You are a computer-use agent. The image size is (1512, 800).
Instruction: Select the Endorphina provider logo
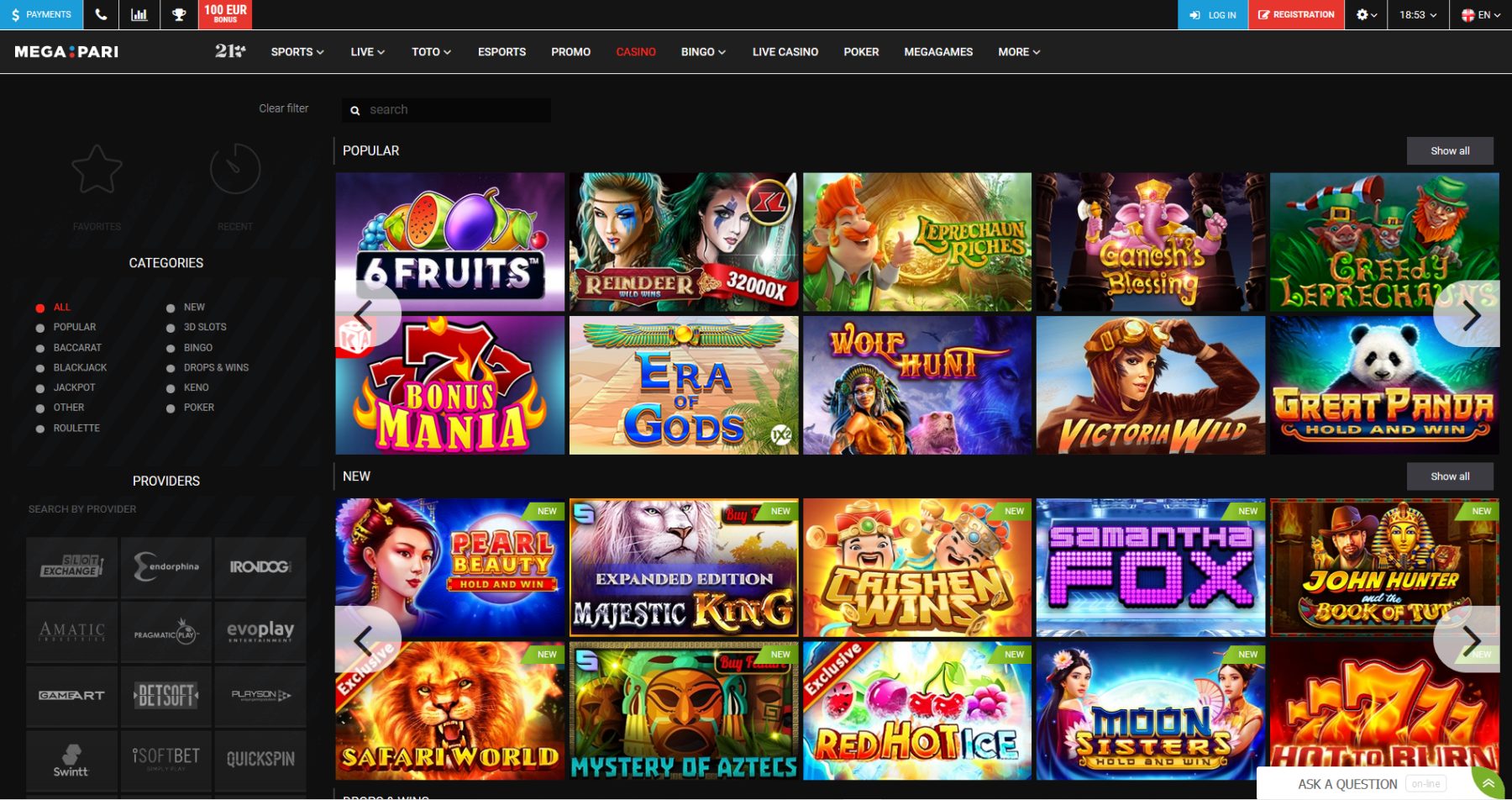point(166,567)
